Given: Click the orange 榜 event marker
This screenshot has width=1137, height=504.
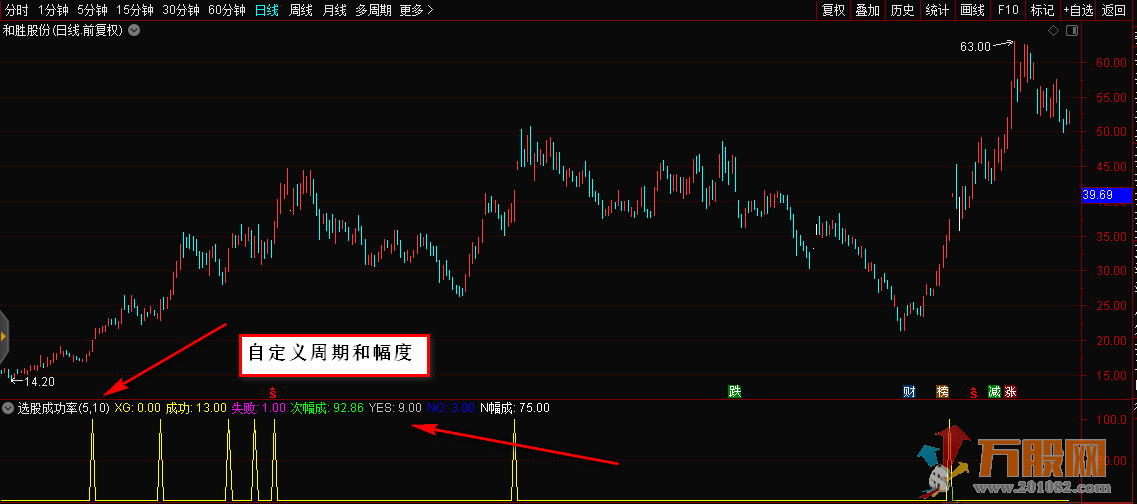Looking at the screenshot, I should point(942,391).
